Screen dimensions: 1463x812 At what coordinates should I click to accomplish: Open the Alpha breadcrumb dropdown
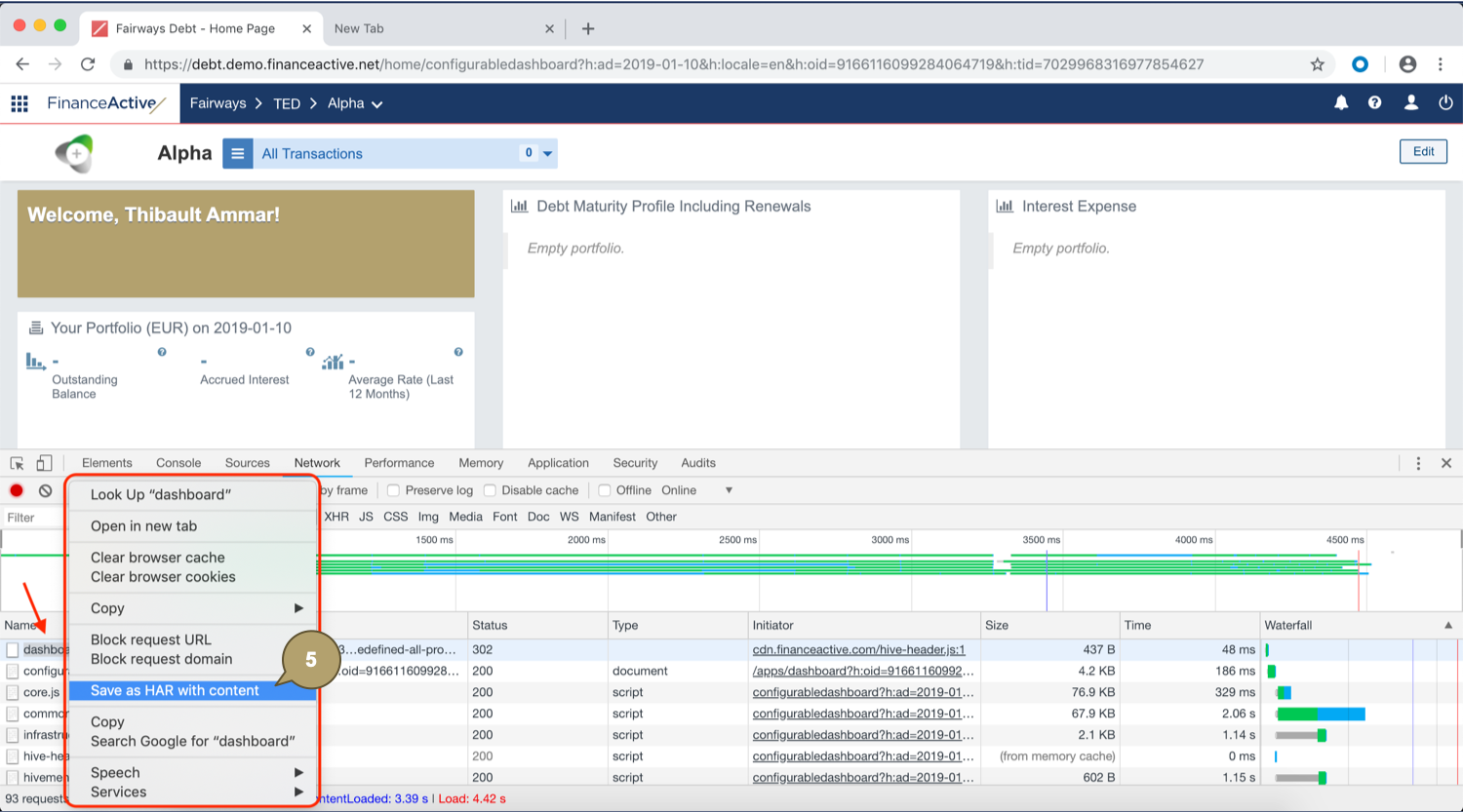click(378, 102)
